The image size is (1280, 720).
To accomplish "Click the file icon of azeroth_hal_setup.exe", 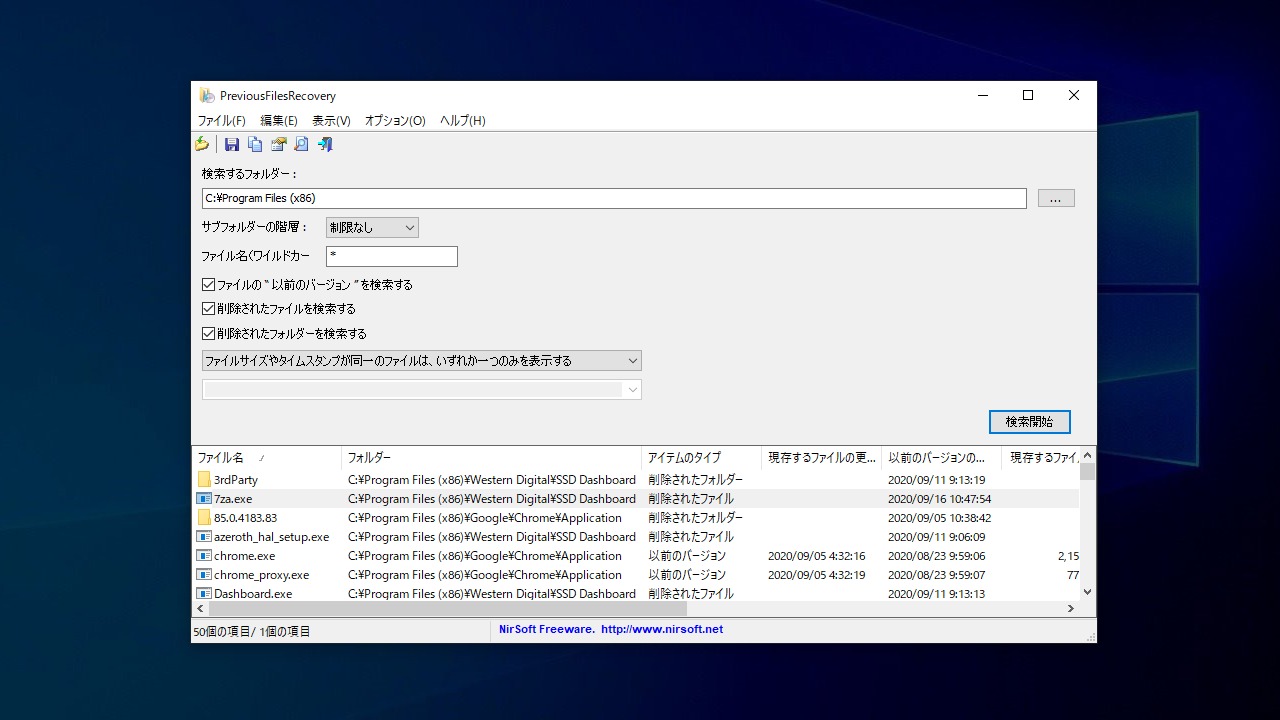I will 204,537.
